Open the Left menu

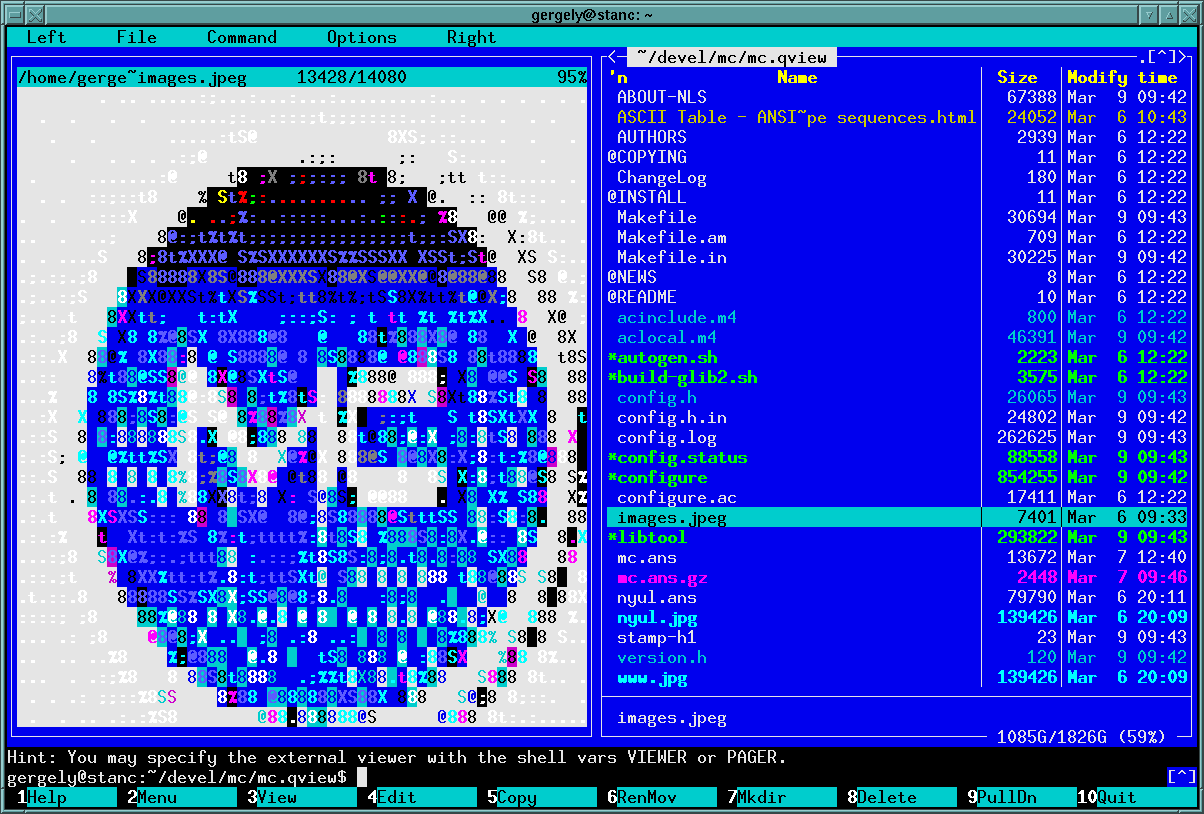point(46,37)
